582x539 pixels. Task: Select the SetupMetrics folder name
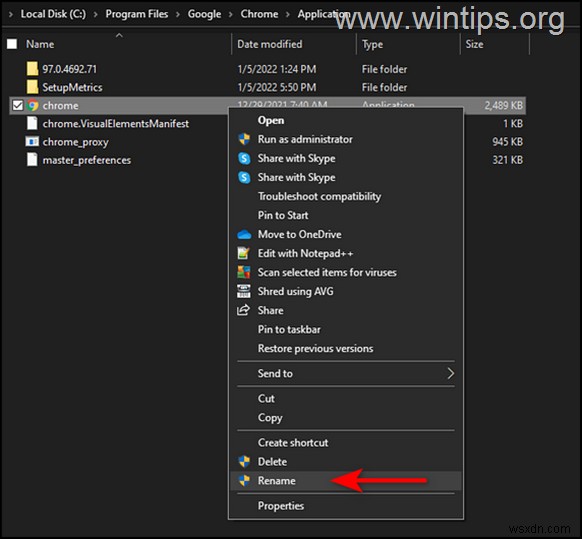(x=72, y=87)
